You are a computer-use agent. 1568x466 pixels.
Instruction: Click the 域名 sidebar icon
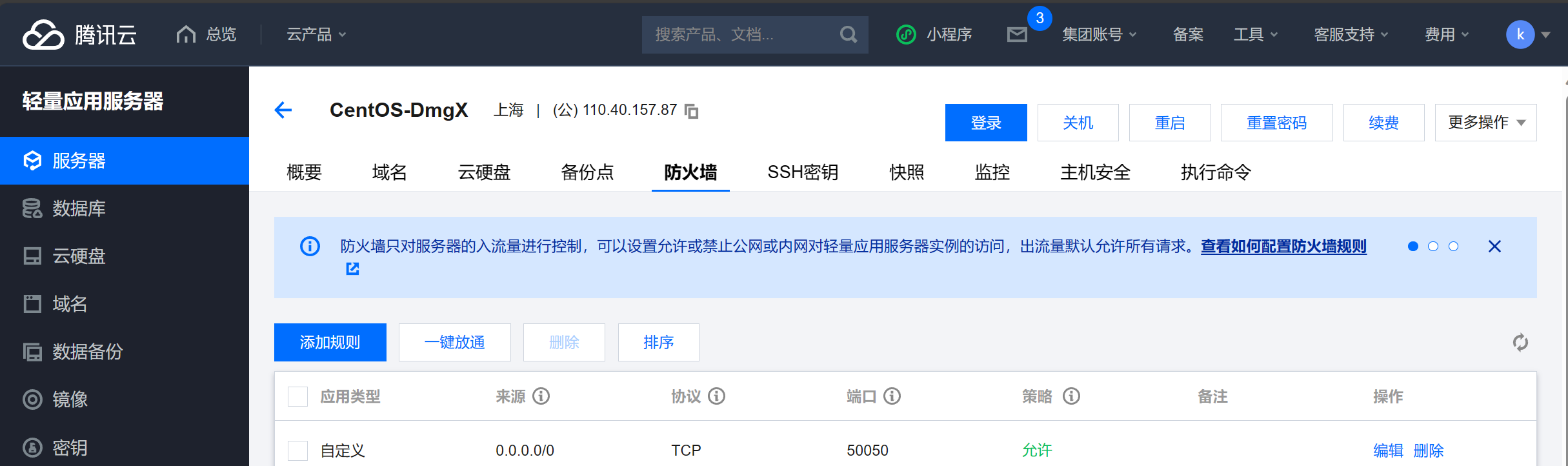click(x=32, y=304)
